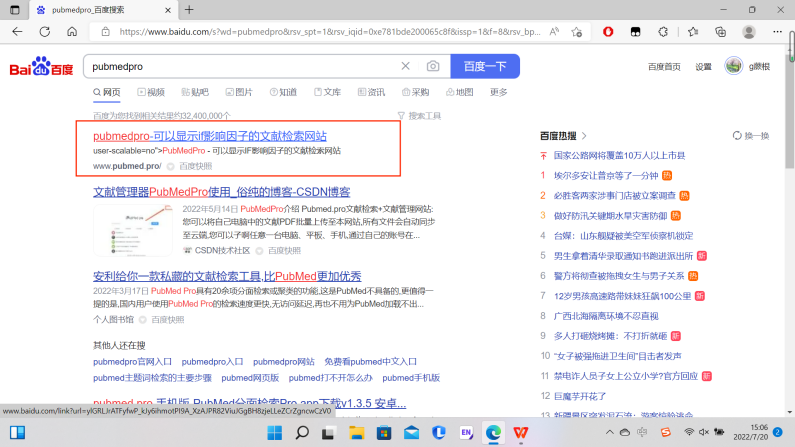Click the CSDN result thumbnail image
Screen dimensions: 795x447
coord(133,230)
